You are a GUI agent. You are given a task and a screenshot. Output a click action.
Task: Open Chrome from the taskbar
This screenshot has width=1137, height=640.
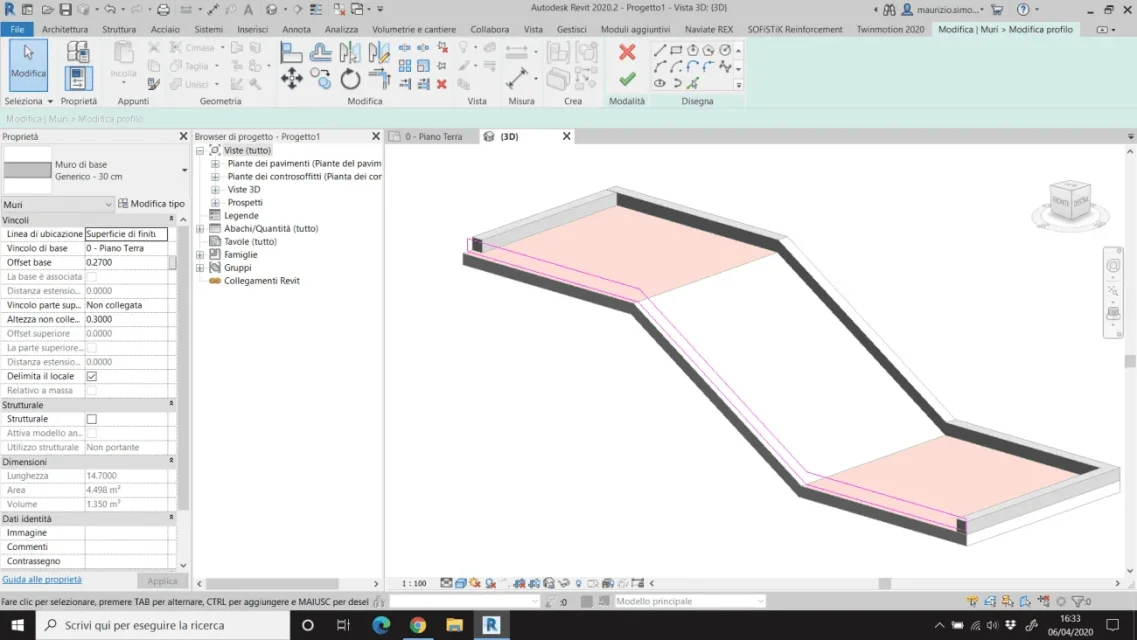coord(418,625)
